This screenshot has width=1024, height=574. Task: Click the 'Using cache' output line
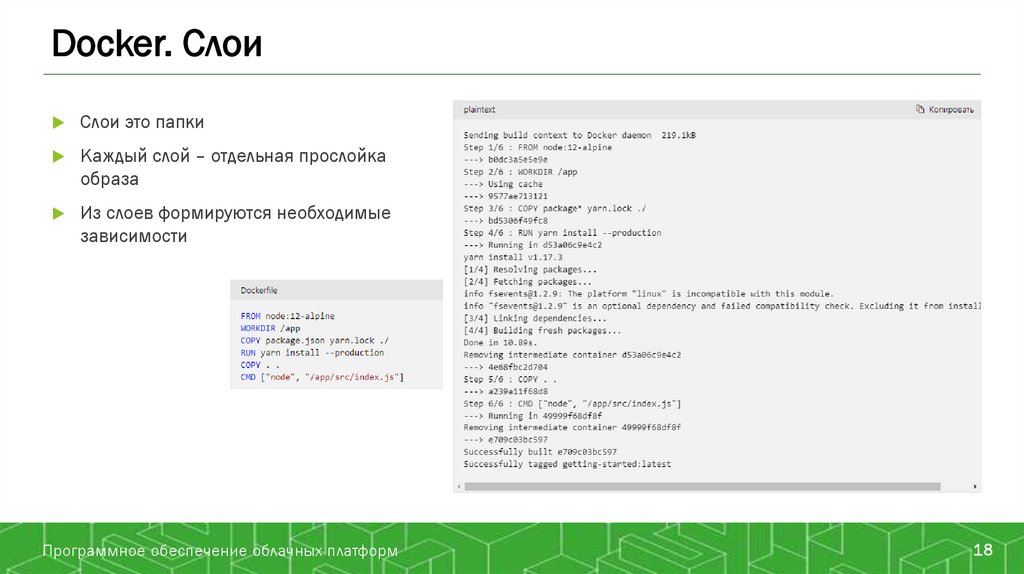[503, 184]
